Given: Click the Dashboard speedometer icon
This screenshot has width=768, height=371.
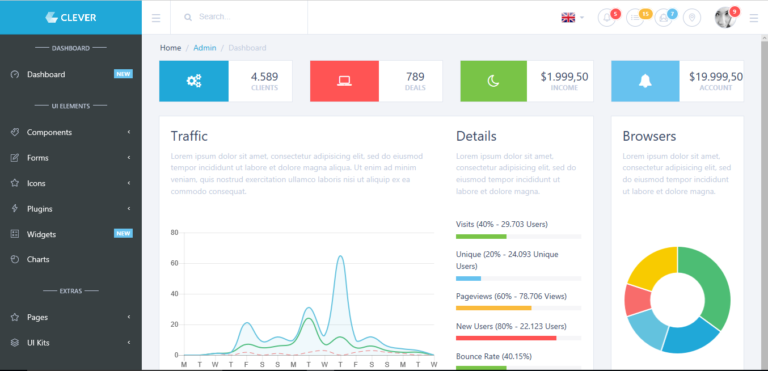Looking at the screenshot, I should pos(15,74).
